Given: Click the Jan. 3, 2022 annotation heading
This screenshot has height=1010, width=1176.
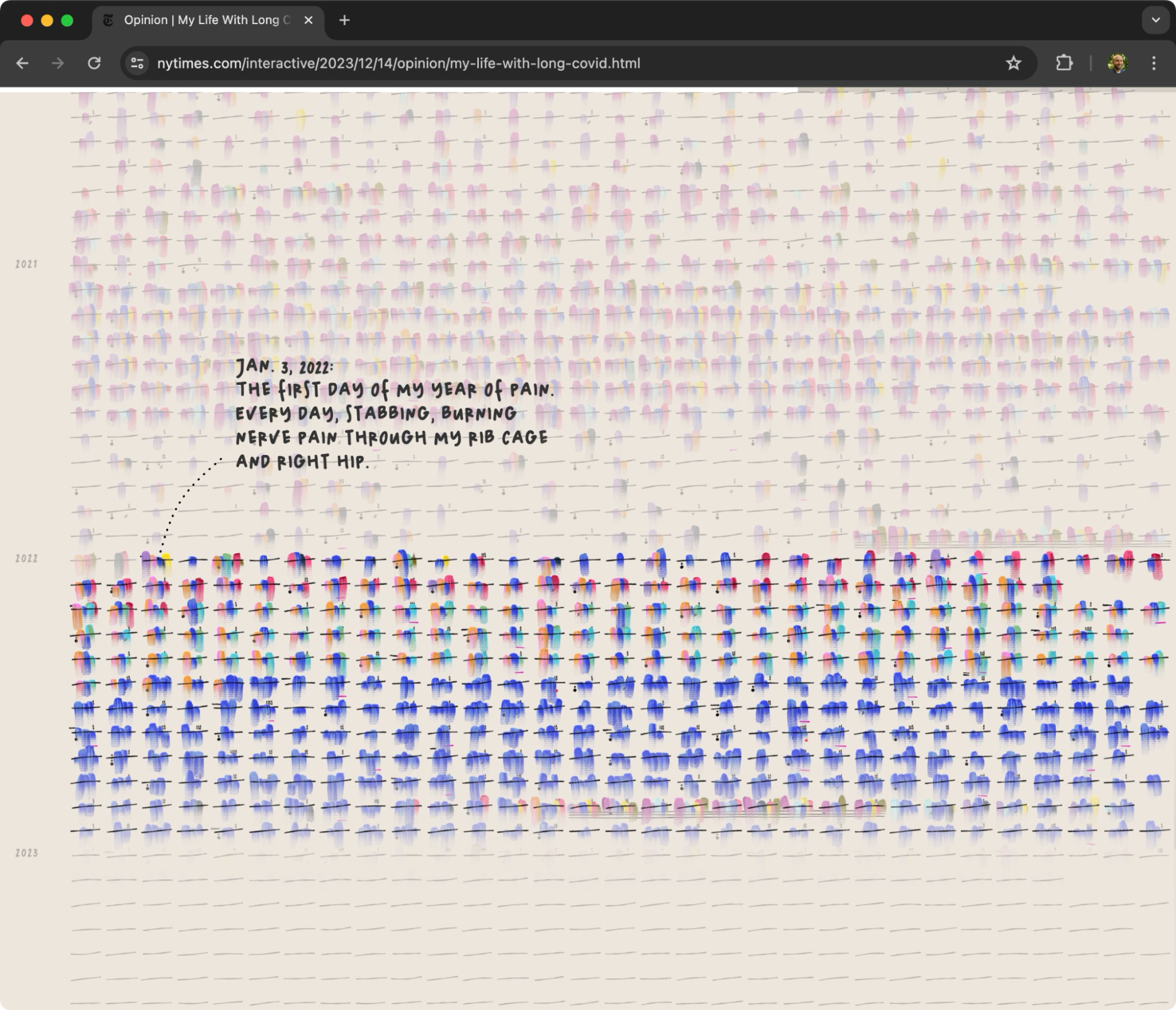Looking at the screenshot, I should 285,367.
